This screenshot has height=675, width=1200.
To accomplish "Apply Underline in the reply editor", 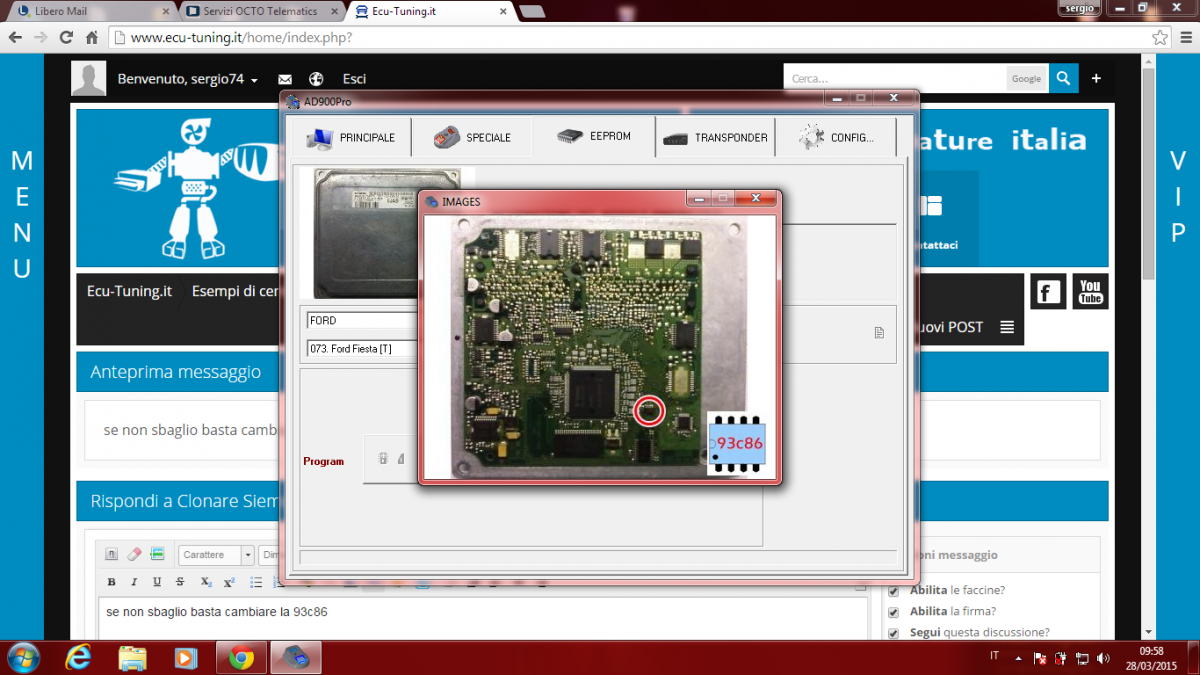I will coord(157,582).
